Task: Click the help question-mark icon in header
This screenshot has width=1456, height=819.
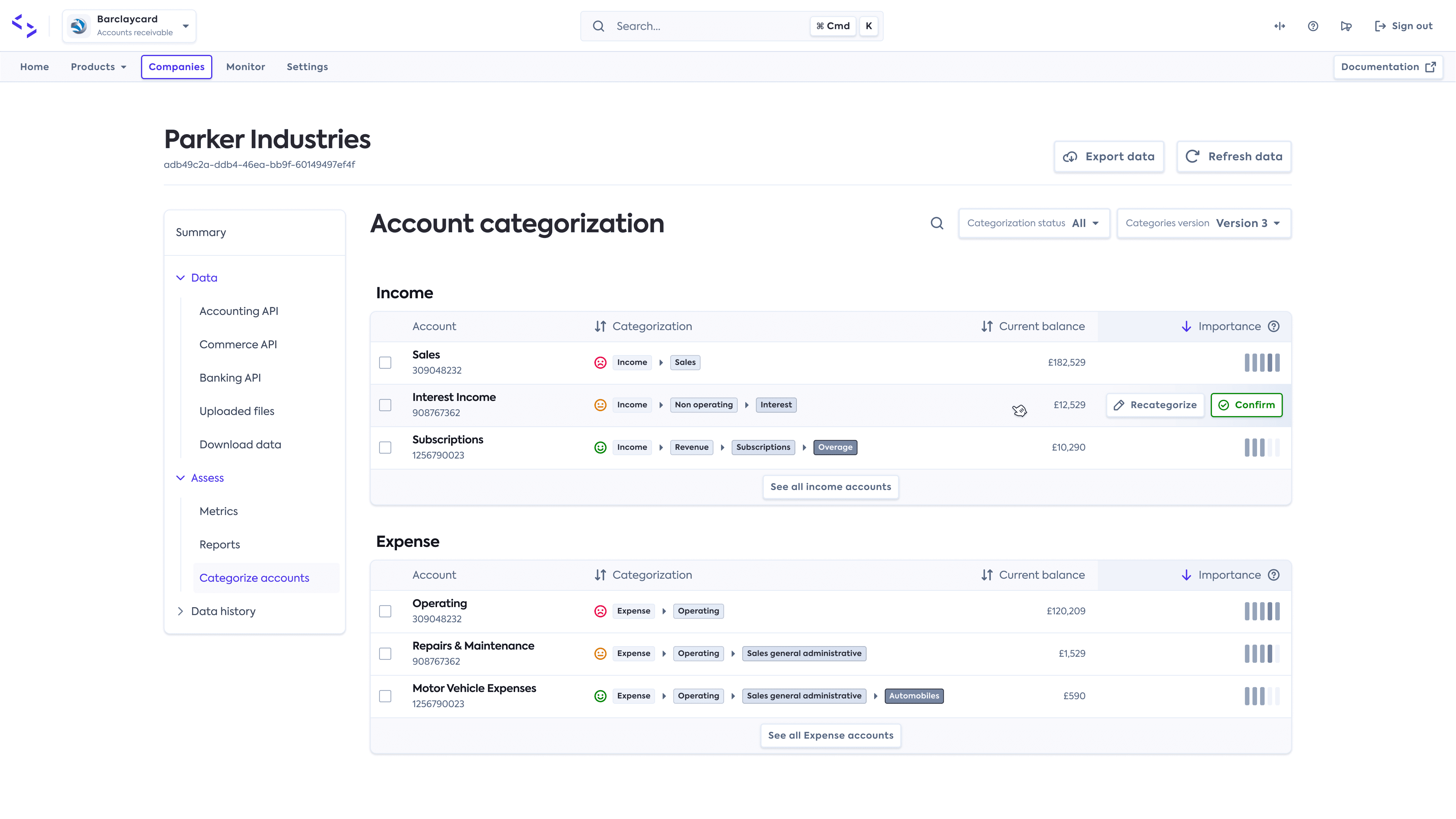Action: pyautogui.click(x=1312, y=26)
